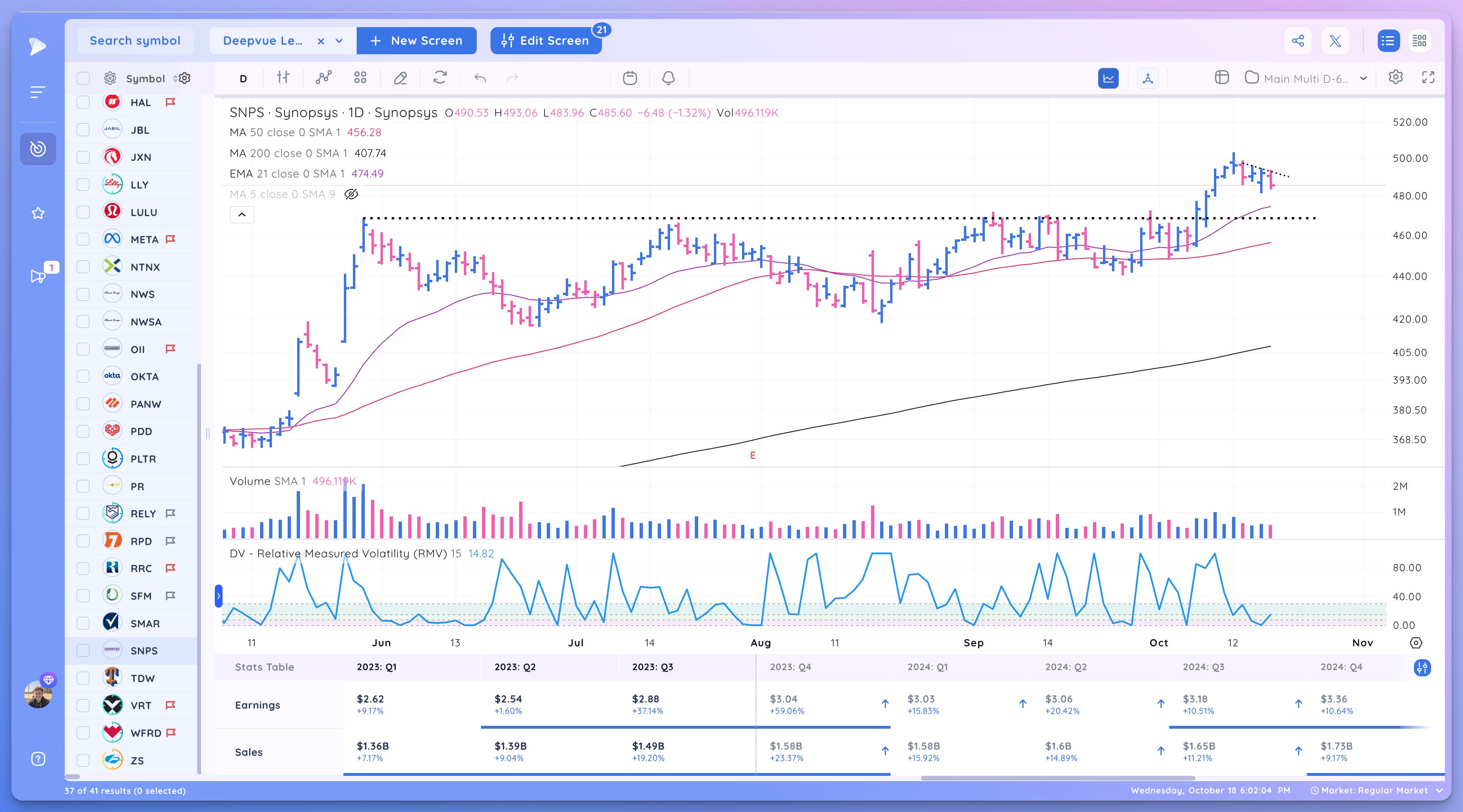Check the LLY row checkbox
Screen dimensions: 1463x812
click(x=83, y=184)
